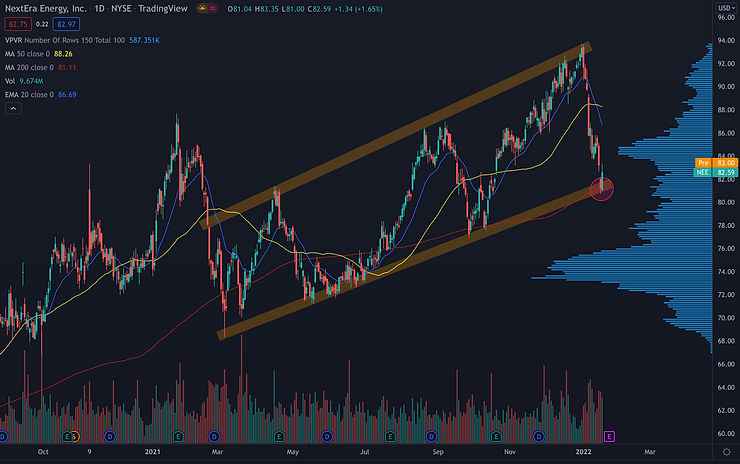Image resolution: width=740 pixels, height=464 pixels.
Task: Click the open price O81.04
Action: [x=239, y=9]
